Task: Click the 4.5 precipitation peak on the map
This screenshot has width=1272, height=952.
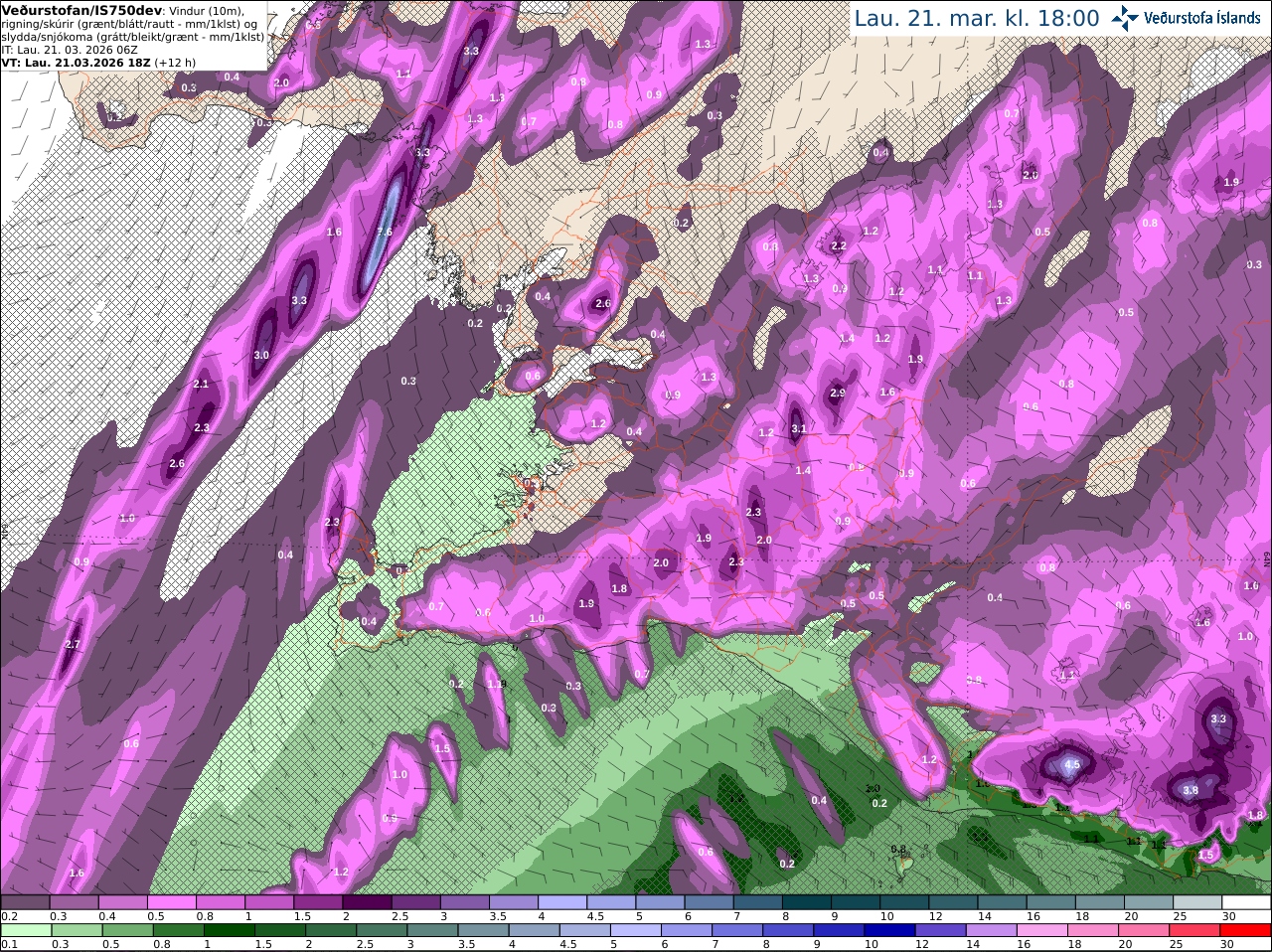Action: point(1071,765)
